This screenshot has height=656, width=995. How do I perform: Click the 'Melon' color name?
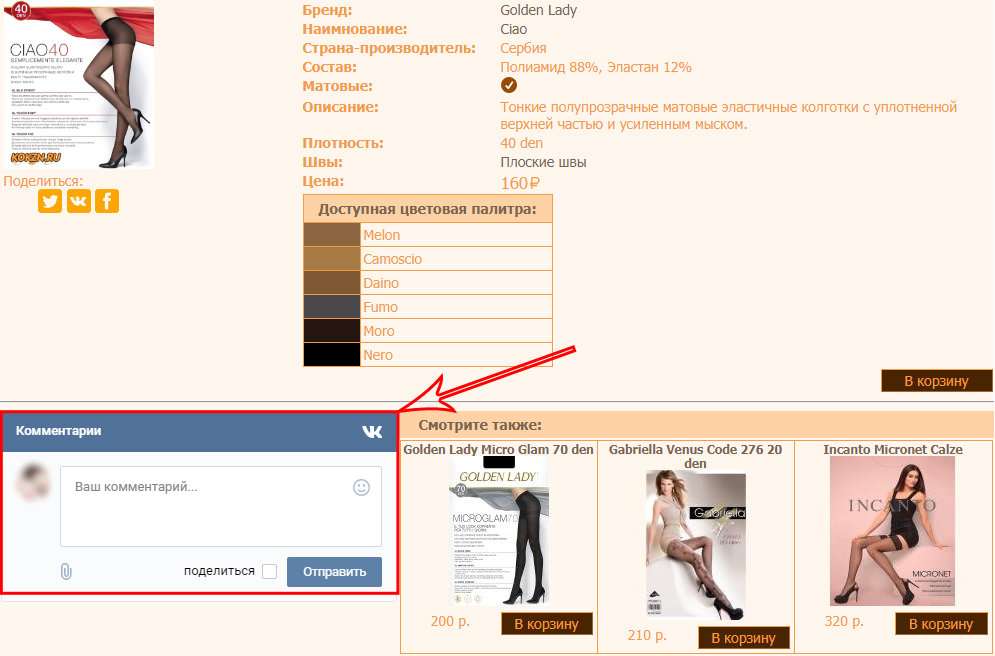[381, 235]
